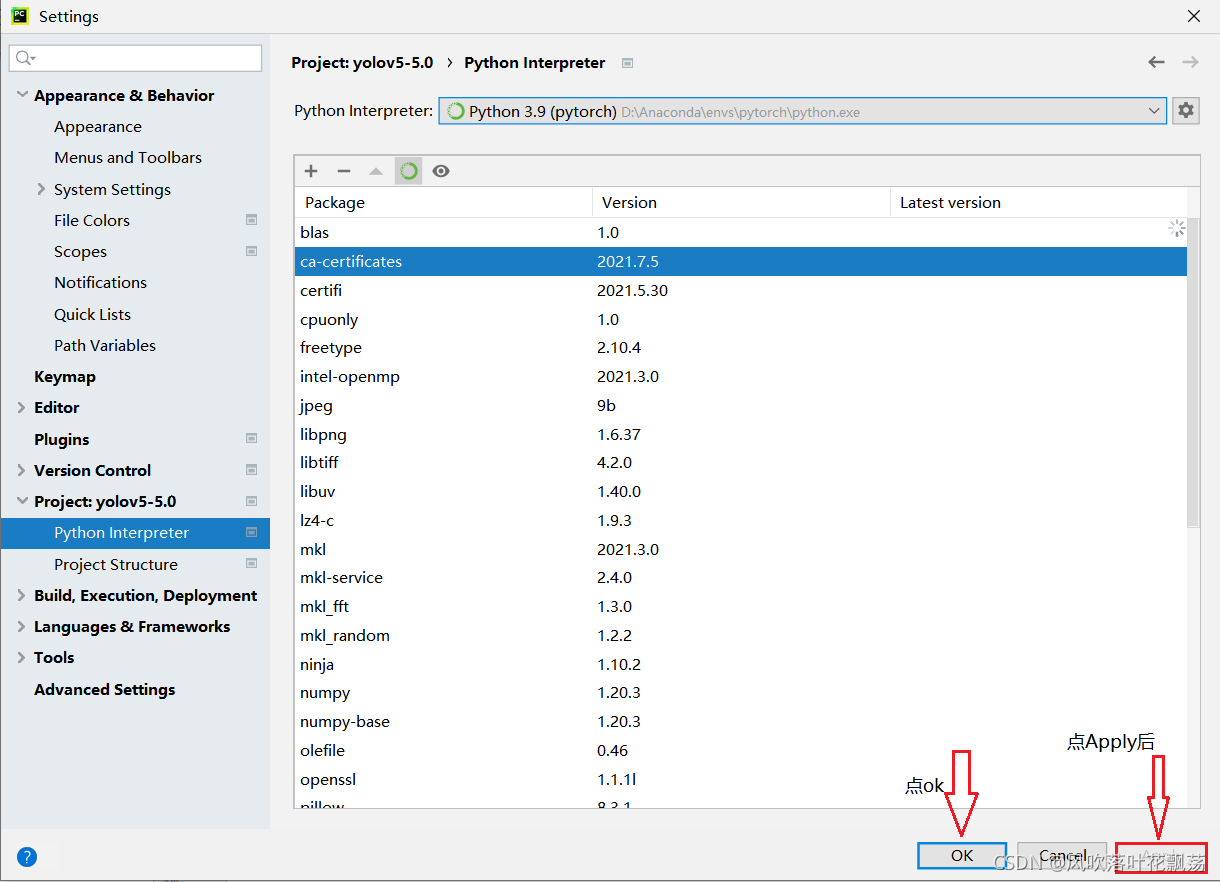Sort by the Package column header
1220x882 pixels.
[443, 202]
